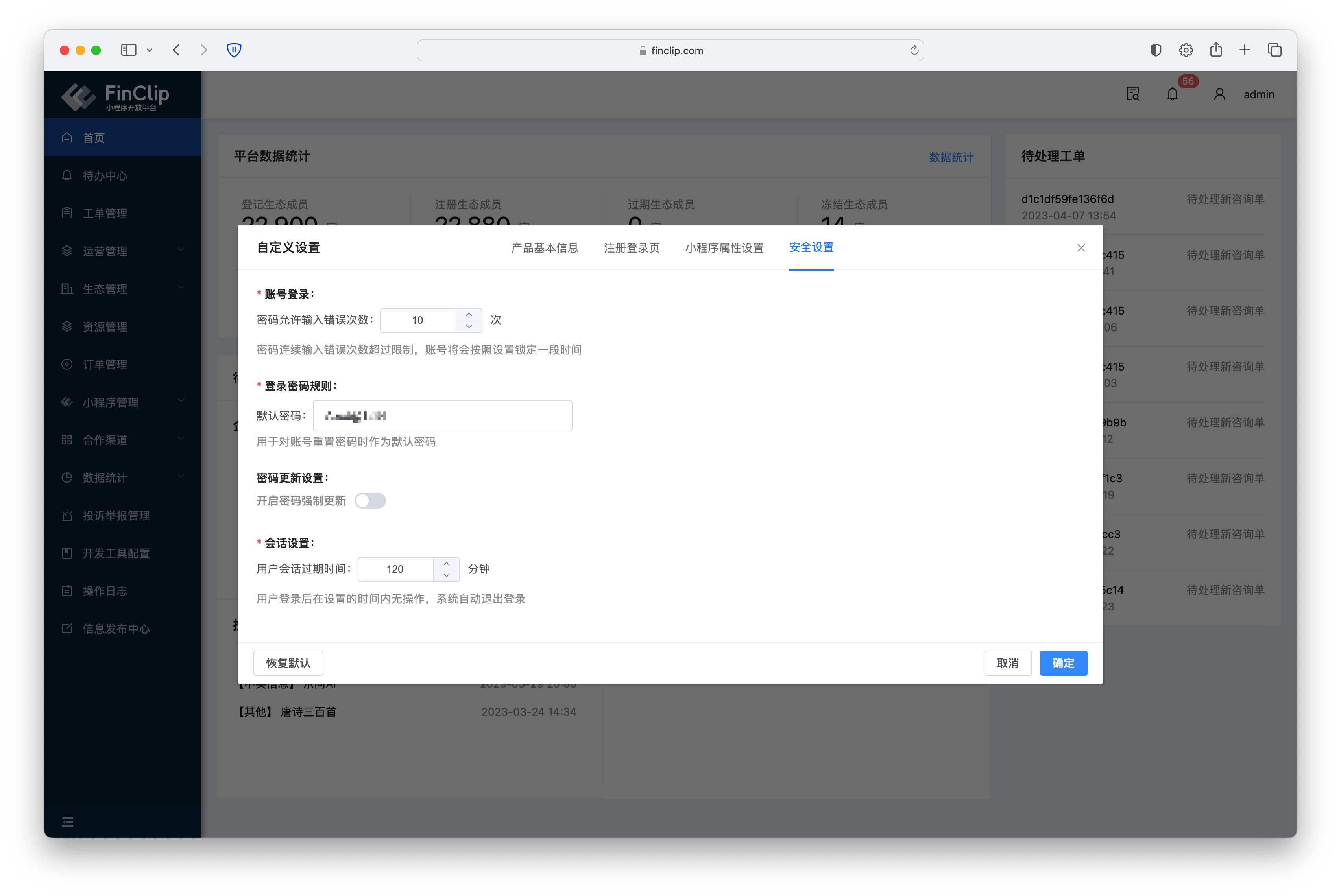
Task: Click 恢复默认 button
Action: tap(288, 663)
